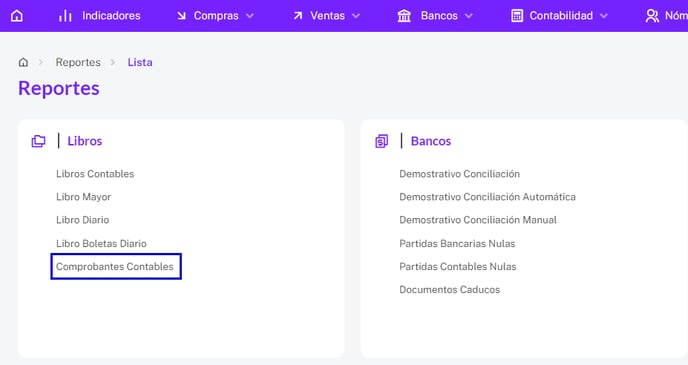Click the Ventas up-right arrow icon

pos(298,16)
